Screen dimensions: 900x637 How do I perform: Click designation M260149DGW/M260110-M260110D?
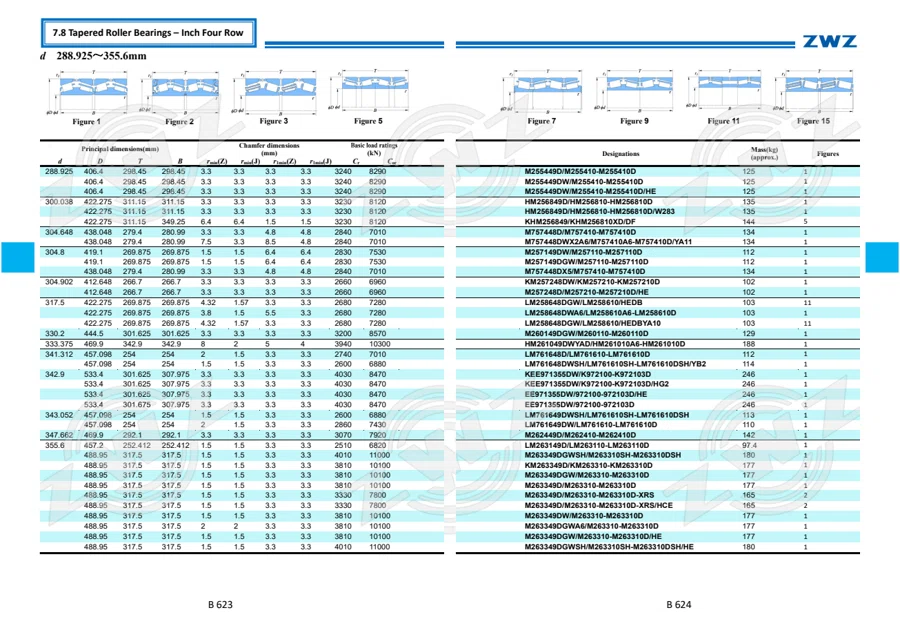pos(587,333)
